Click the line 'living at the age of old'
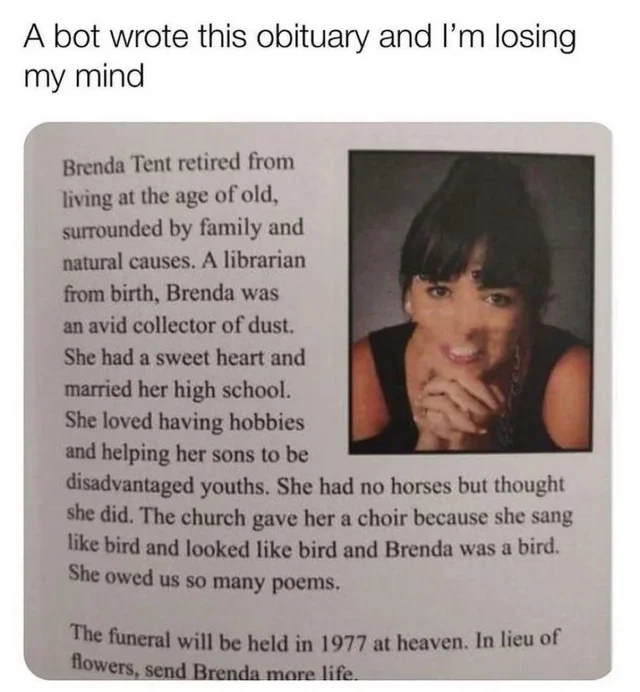 [170, 196]
